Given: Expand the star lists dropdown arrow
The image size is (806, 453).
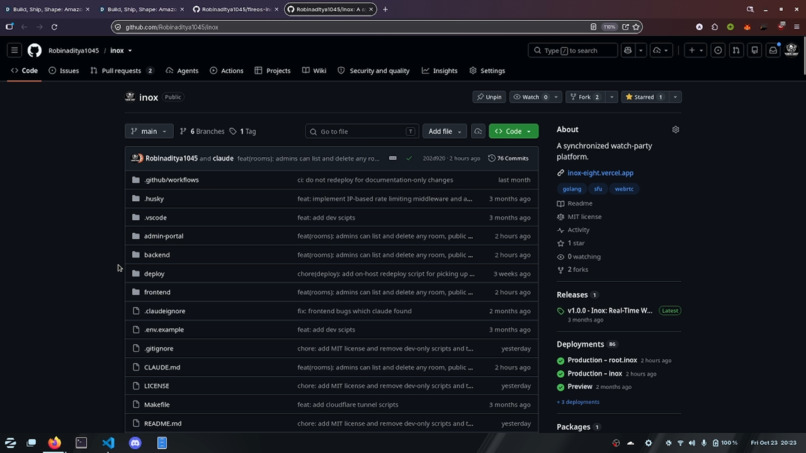Looking at the screenshot, I should (675, 97).
